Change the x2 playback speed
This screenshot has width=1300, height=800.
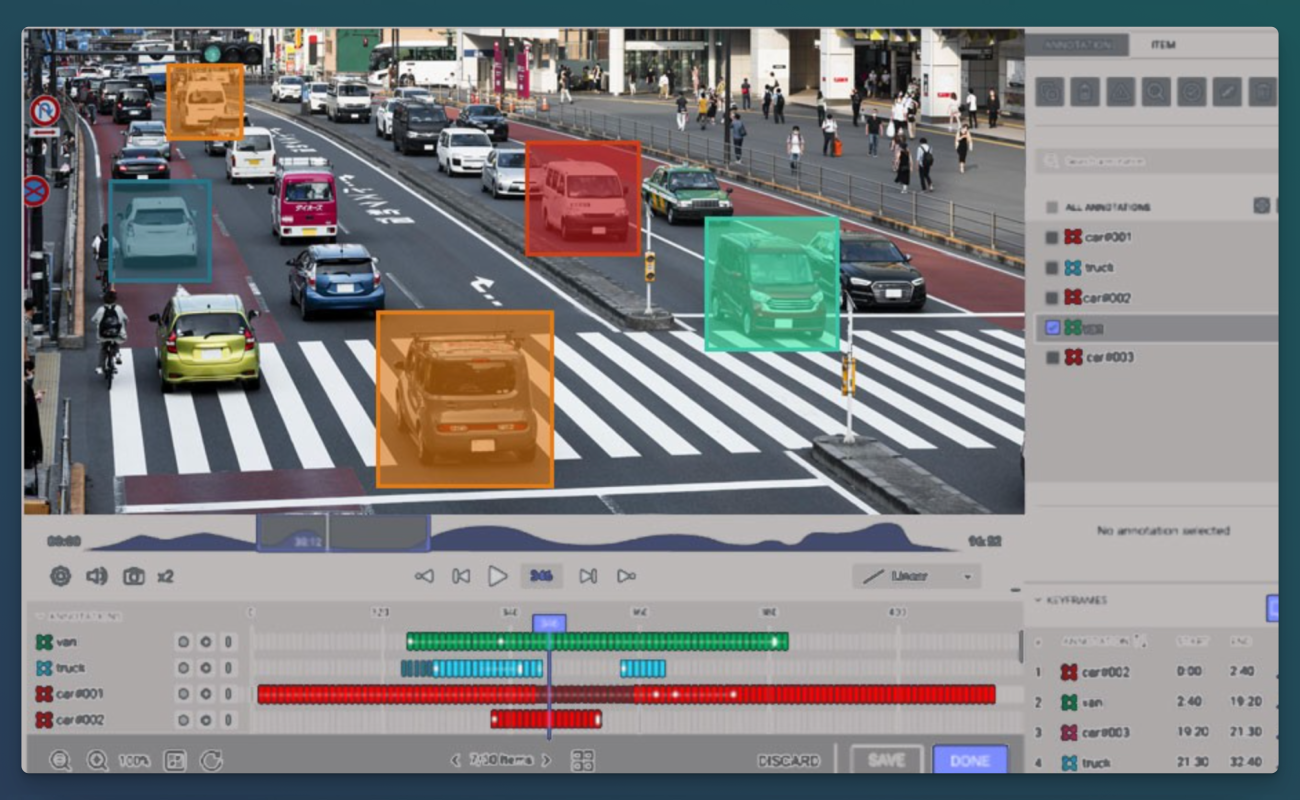[166, 576]
